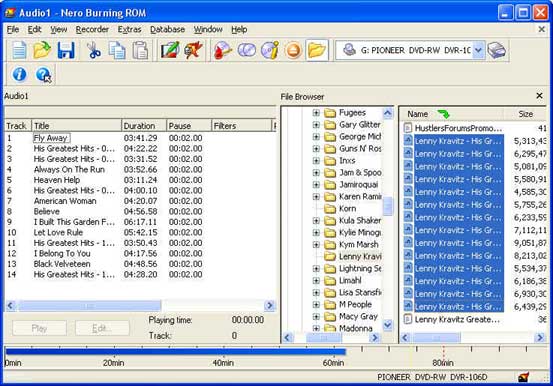The width and height of the screenshot is (553, 386).
Task: Click the burn icon in status bar
Action: [524, 377]
